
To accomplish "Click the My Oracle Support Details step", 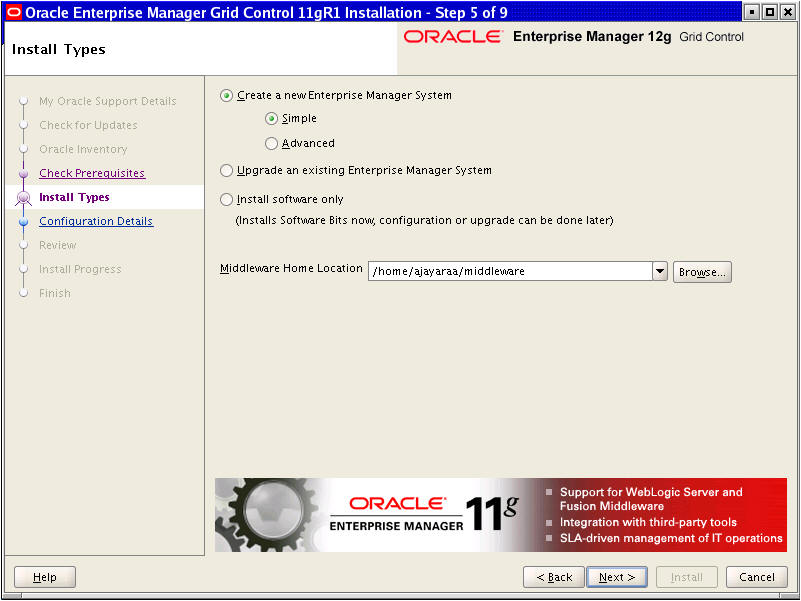I will [108, 101].
